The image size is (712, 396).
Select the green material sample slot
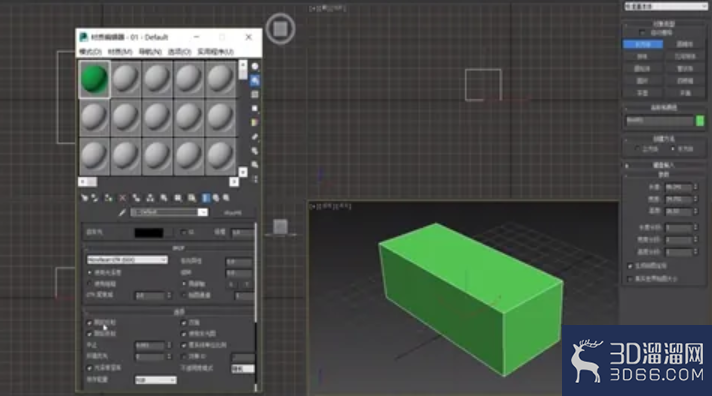pyautogui.click(x=94, y=79)
